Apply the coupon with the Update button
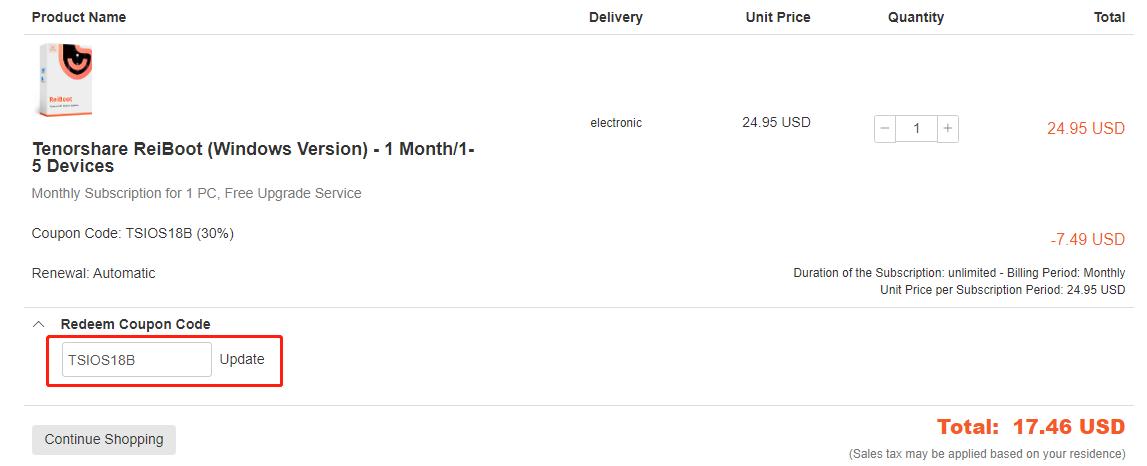This screenshot has width=1147, height=466. pos(242,359)
